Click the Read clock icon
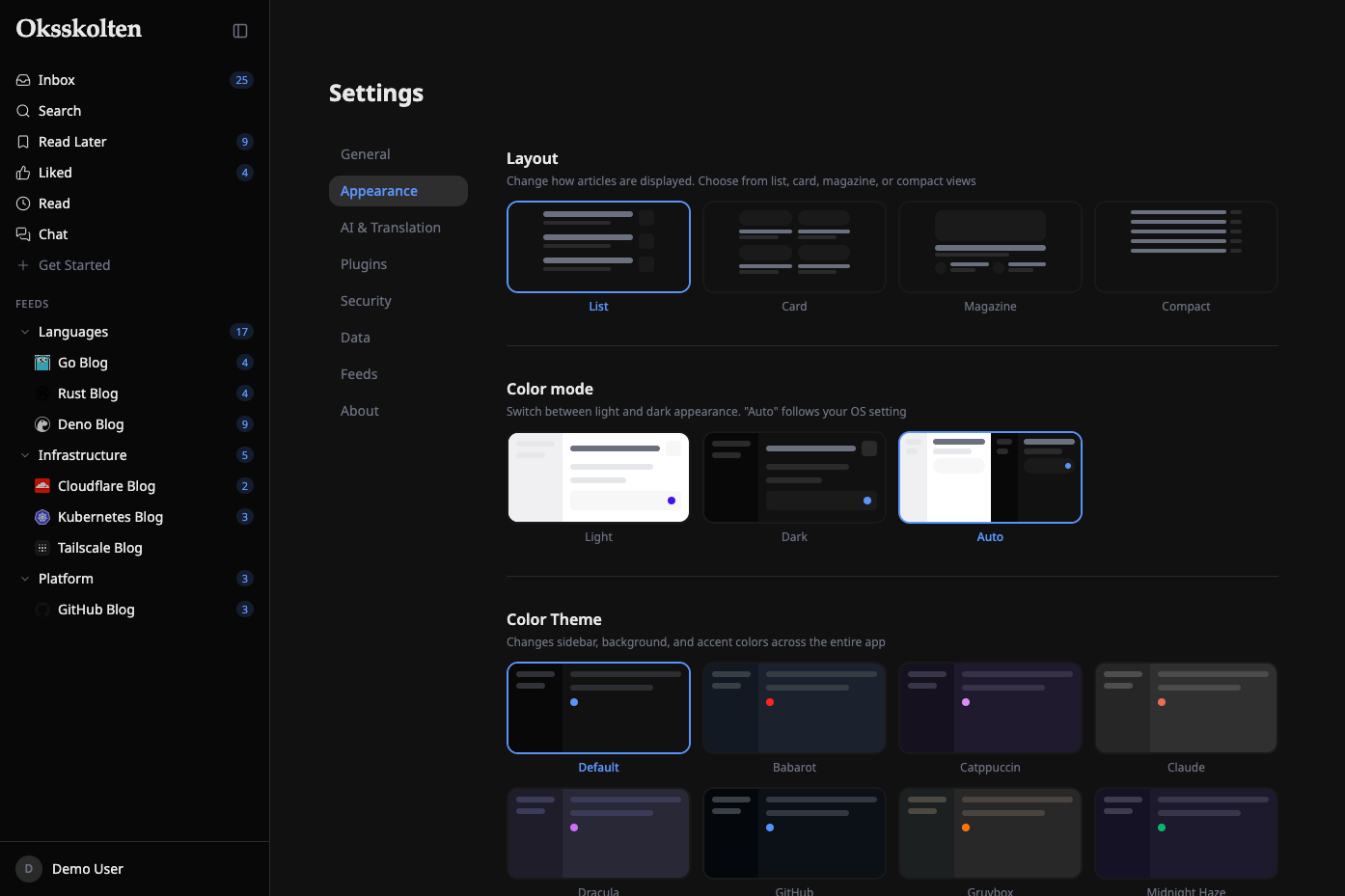Image resolution: width=1345 pixels, height=896 pixels. pos(23,204)
